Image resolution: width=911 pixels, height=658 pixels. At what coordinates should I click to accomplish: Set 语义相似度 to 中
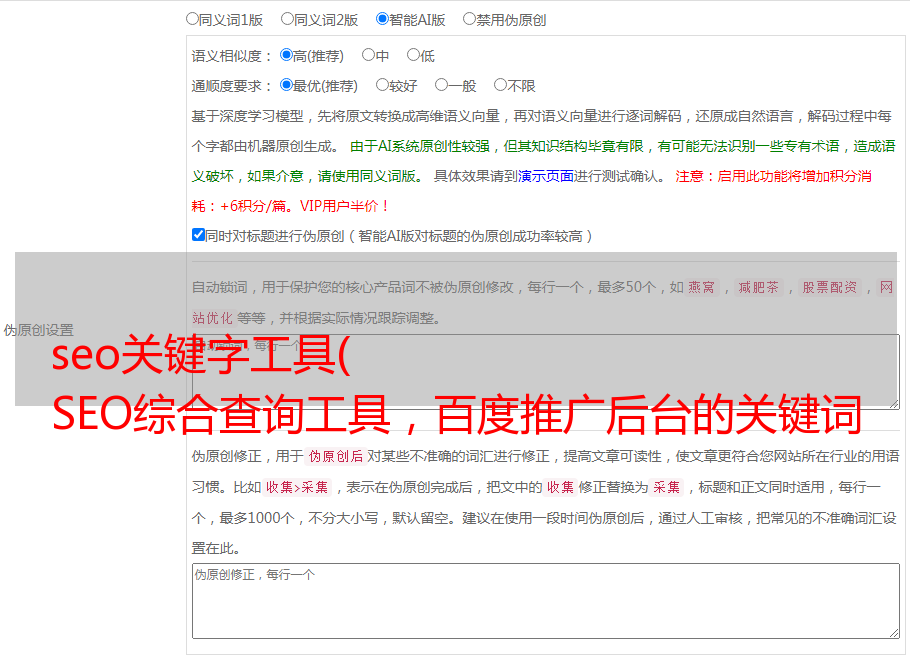point(368,55)
